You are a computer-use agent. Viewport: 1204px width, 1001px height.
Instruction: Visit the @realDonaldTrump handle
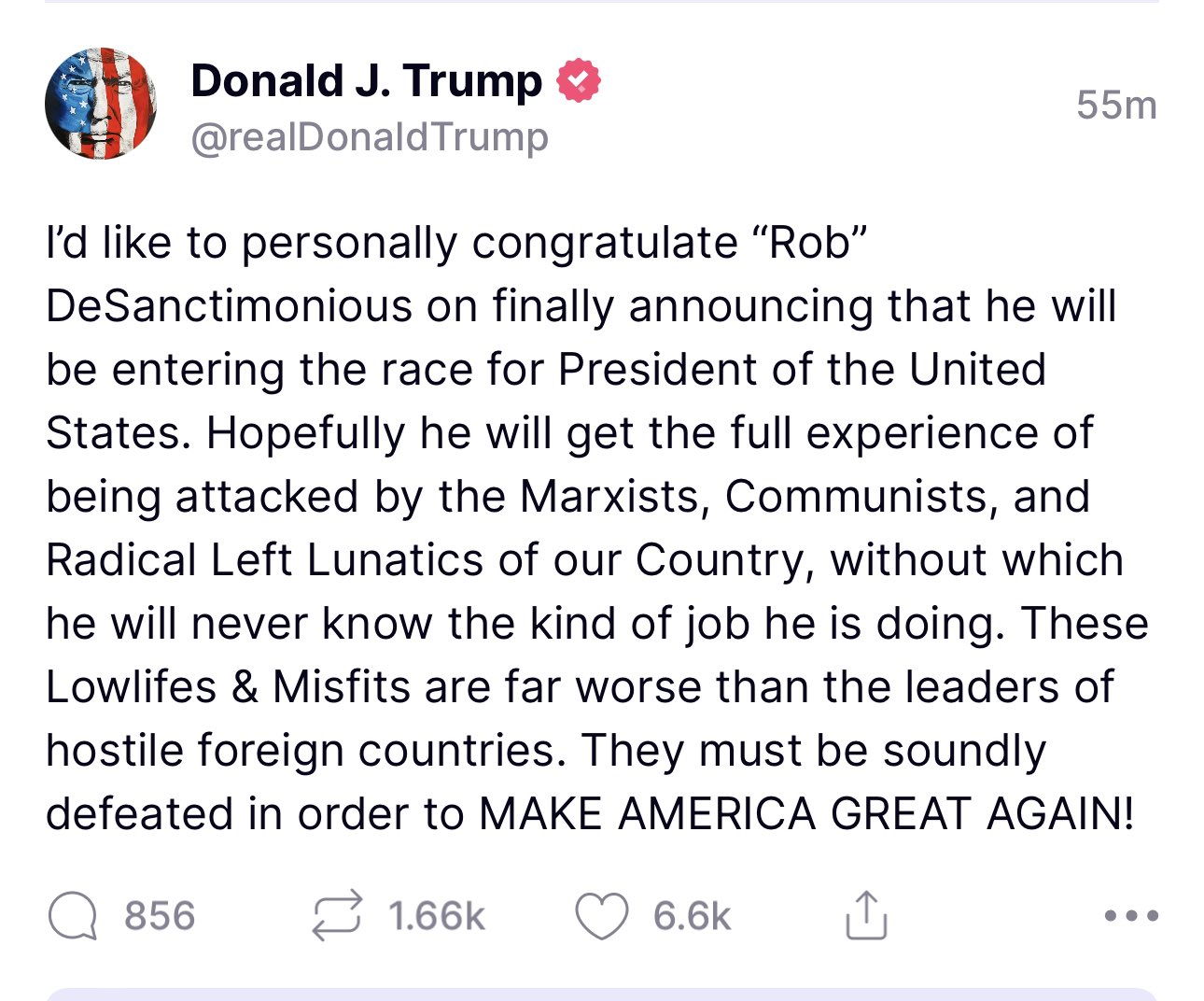pyautogui.click(x=370, y=137)
